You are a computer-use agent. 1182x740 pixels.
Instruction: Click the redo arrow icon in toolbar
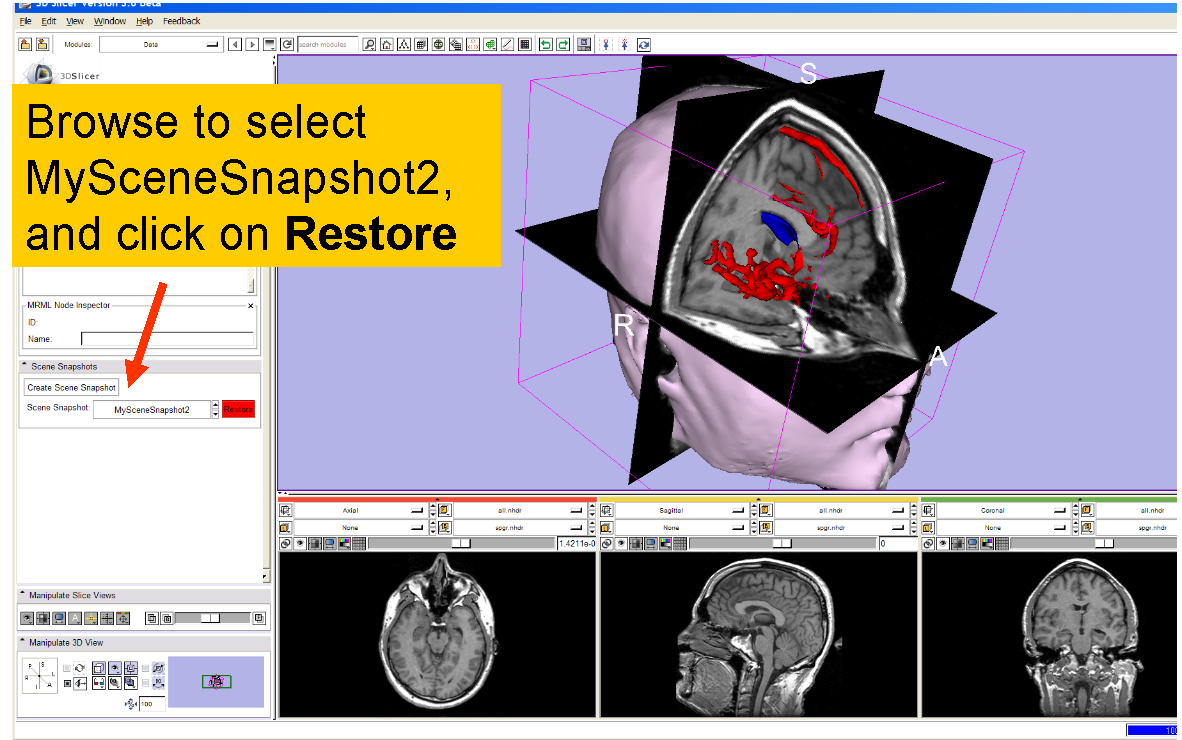563,44
